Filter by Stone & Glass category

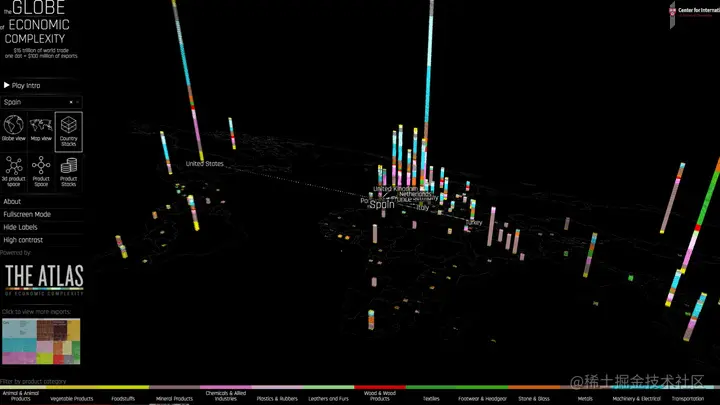tap(534, 399)
